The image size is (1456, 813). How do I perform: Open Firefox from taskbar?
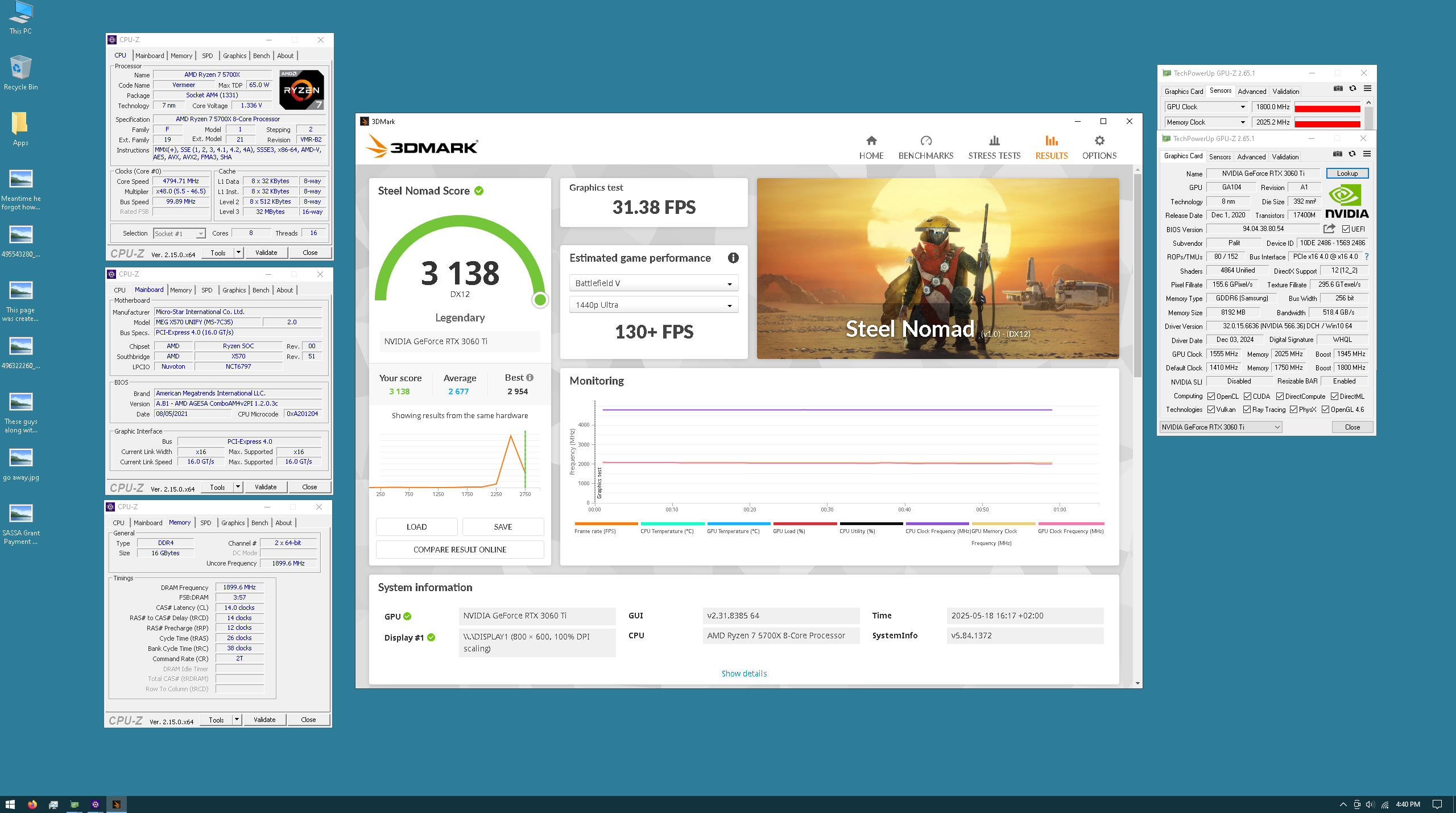[x=32, y=804]
